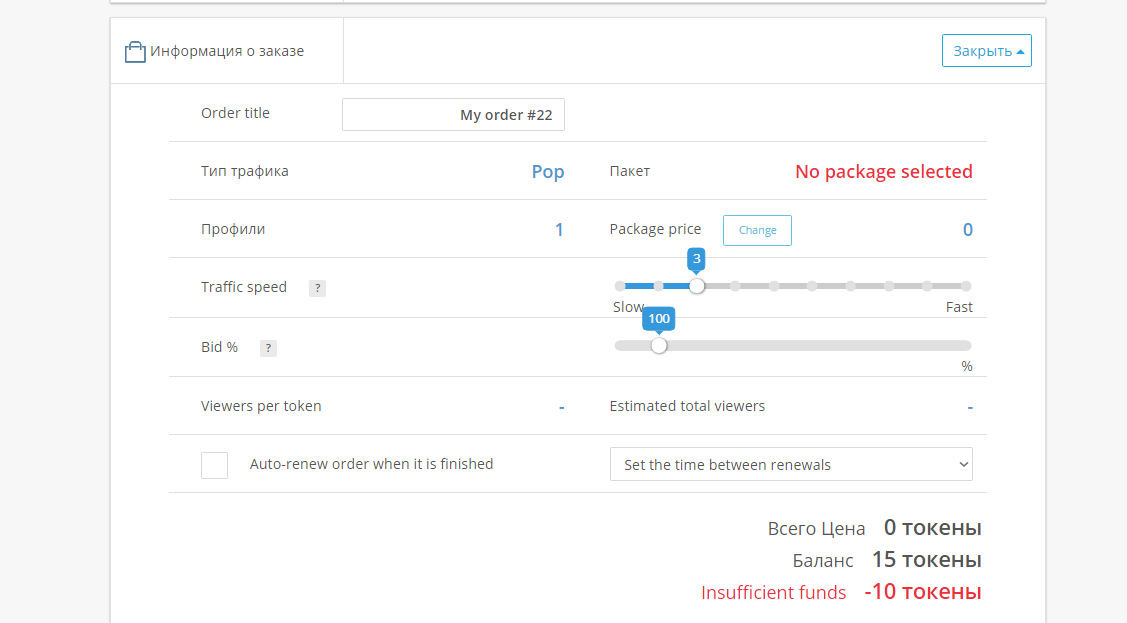The image size is (1127, 623).
Task: Open the time between renewals dropdown
Action: click(791, 465)
